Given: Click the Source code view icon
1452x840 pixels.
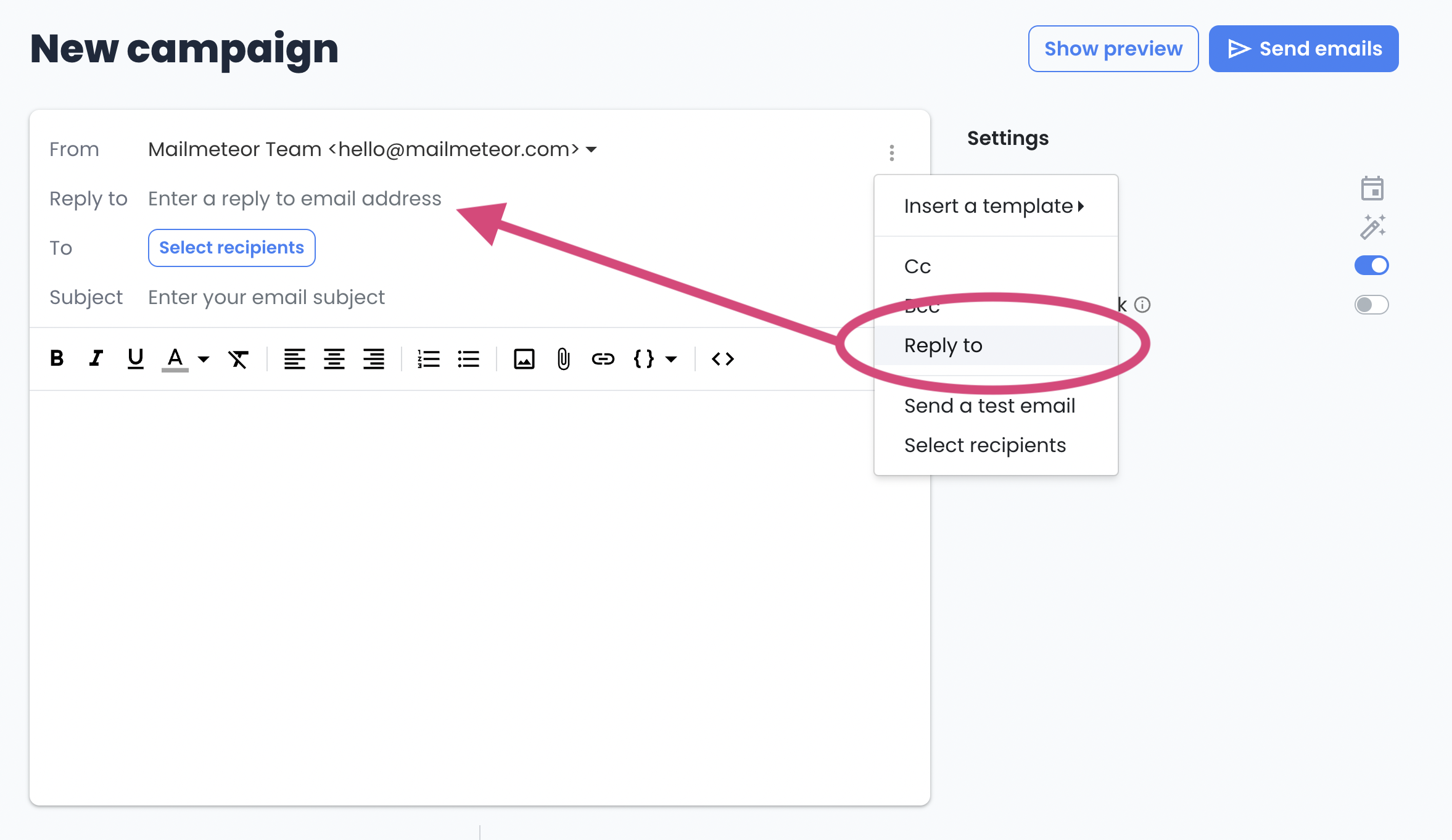Looking at the screenshot, I should click(x=722, y=358).
